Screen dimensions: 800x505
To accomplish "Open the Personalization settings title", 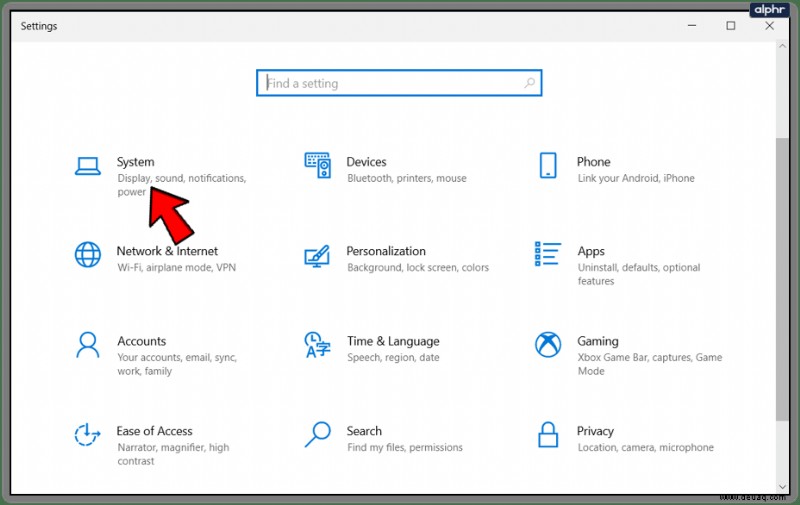I will point(386,251).
